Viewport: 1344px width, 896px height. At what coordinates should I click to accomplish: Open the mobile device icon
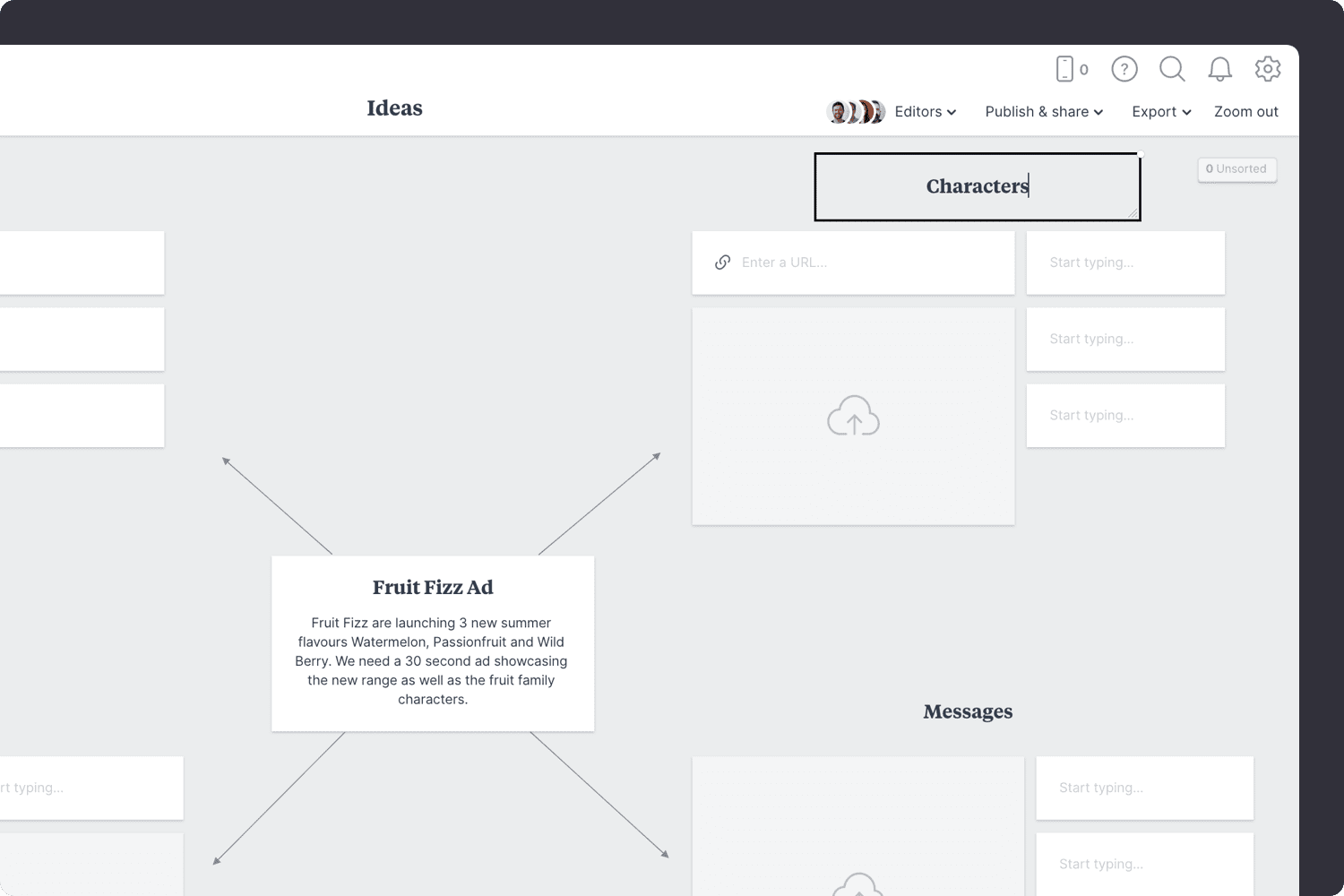point(1064,69)
